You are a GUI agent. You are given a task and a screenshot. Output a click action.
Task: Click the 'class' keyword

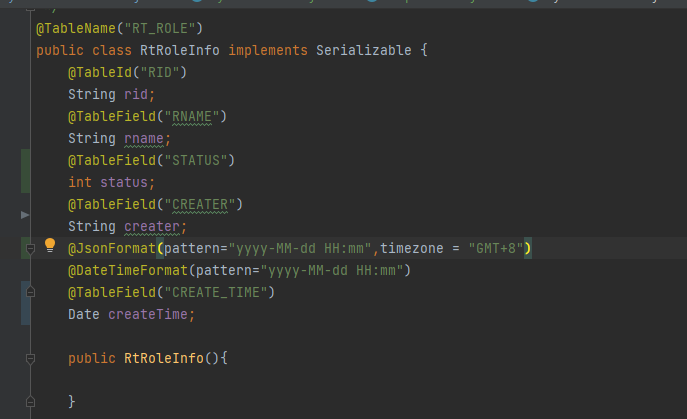(112, 50)
